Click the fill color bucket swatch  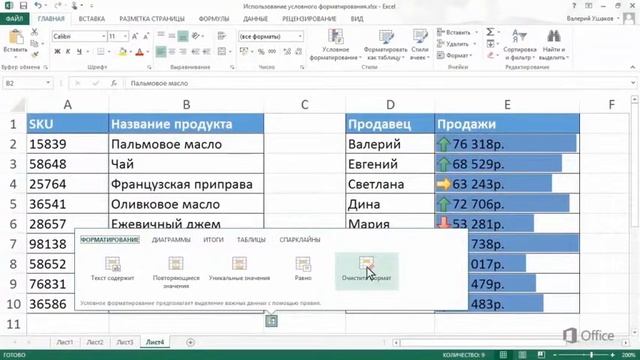pos(122,52)
